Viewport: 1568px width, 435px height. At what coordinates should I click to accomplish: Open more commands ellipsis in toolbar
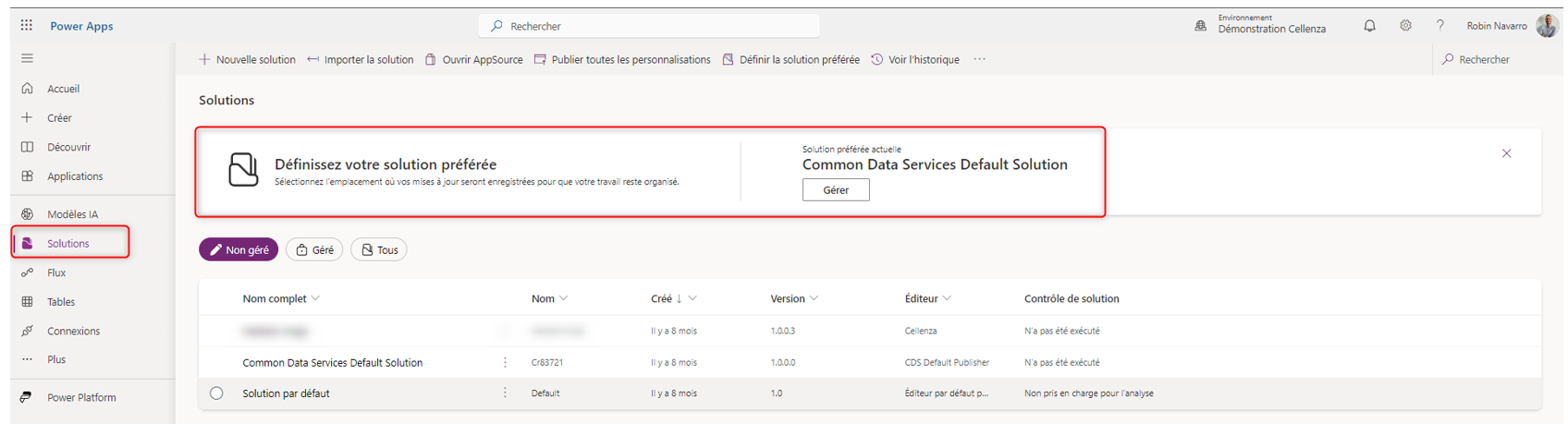(x=979, y=59)
